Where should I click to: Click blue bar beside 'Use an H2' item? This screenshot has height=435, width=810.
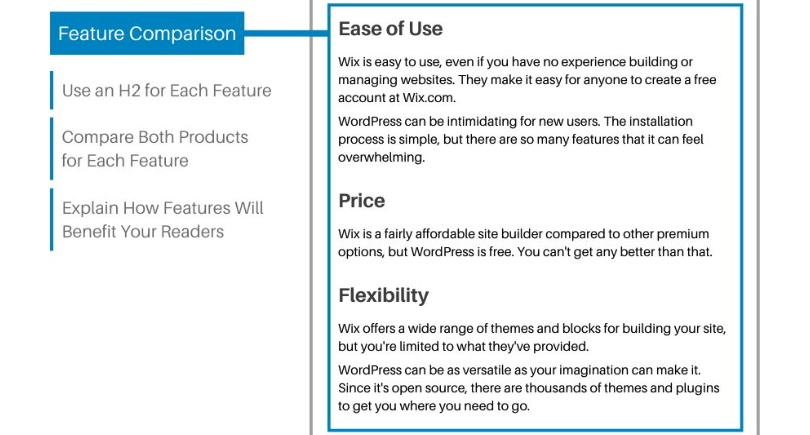52,90
